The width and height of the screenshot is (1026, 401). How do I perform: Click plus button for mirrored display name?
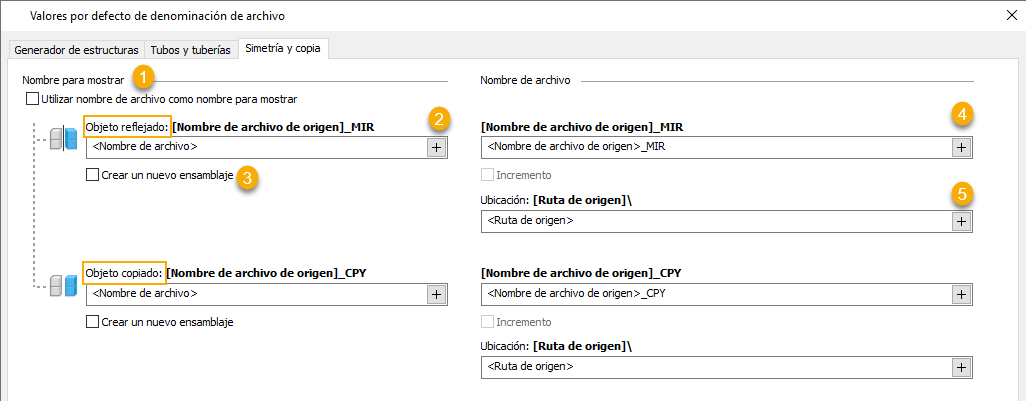pos(436,147)
